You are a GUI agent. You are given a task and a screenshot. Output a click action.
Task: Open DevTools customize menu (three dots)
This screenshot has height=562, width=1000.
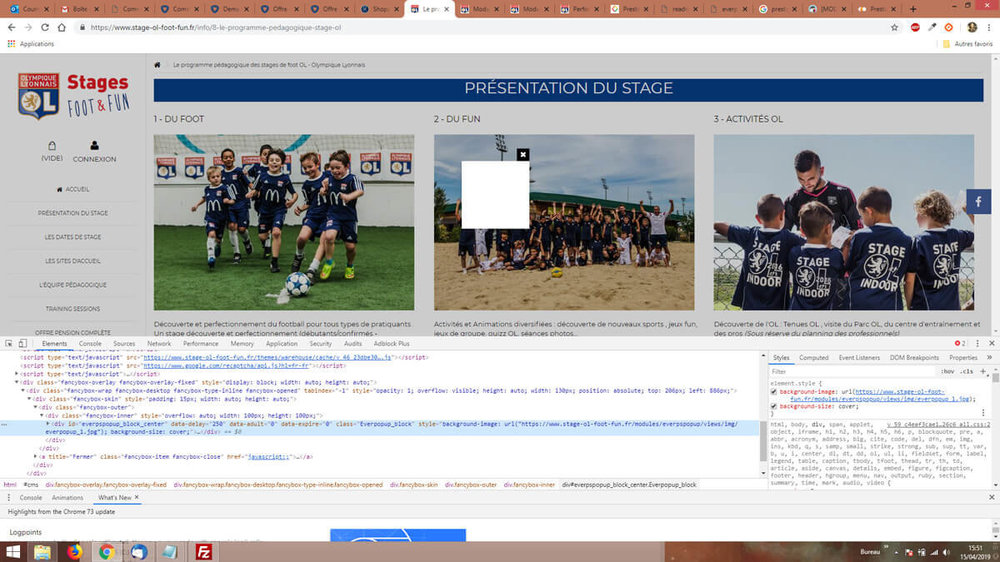point(977,343)
